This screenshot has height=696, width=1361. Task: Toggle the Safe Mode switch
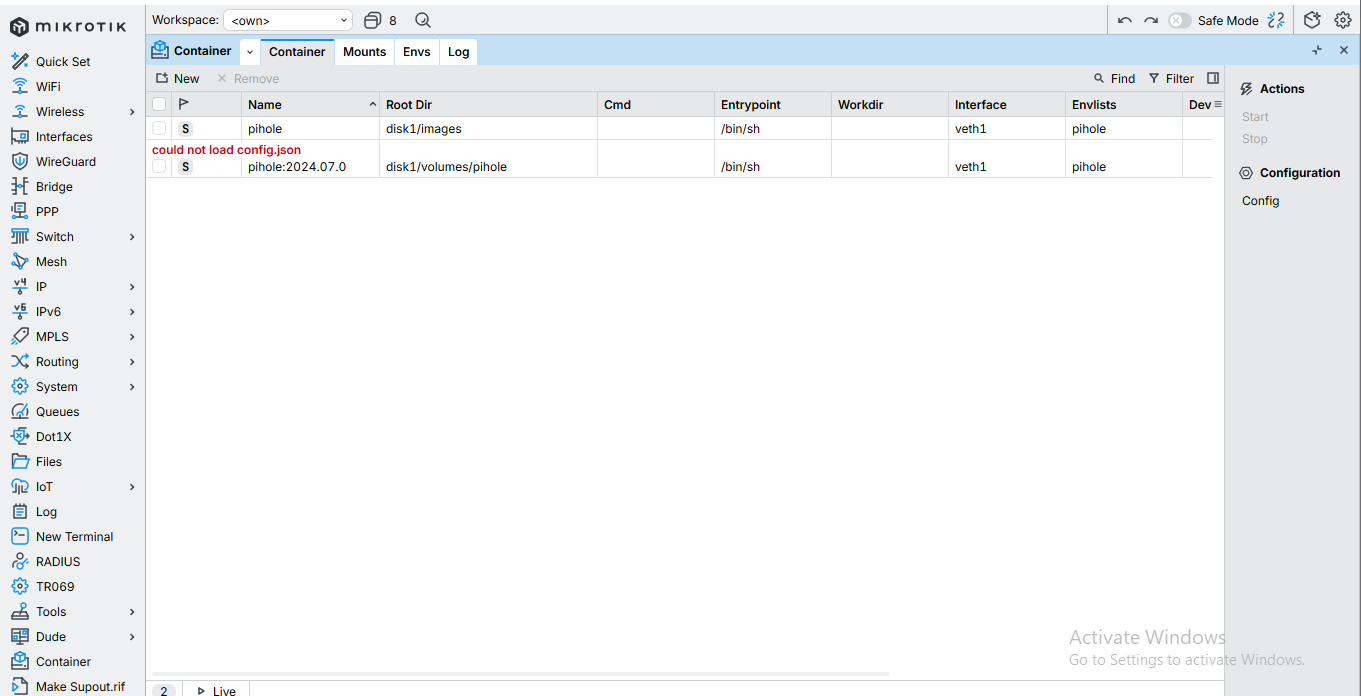(1180, 20)
